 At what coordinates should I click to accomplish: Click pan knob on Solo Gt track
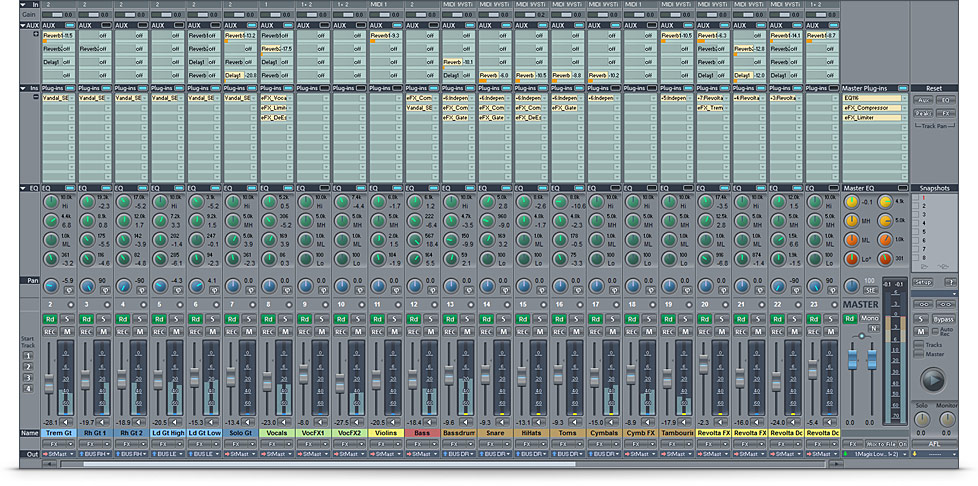[232, 286]
